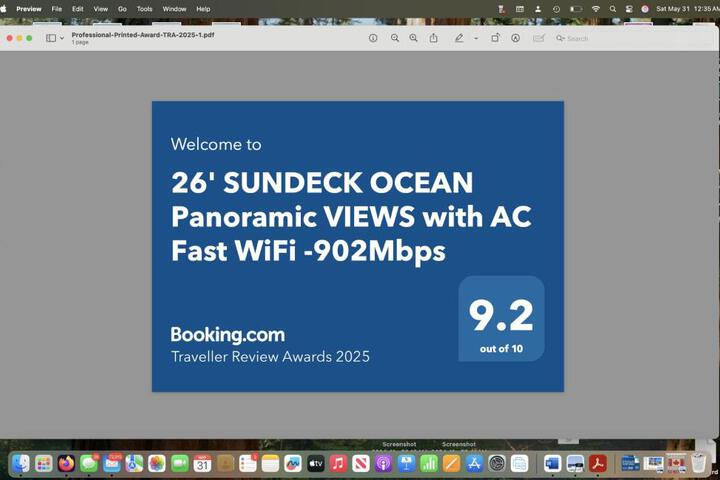
Task: Open Notes from the Dock
Action: point(270,463)
